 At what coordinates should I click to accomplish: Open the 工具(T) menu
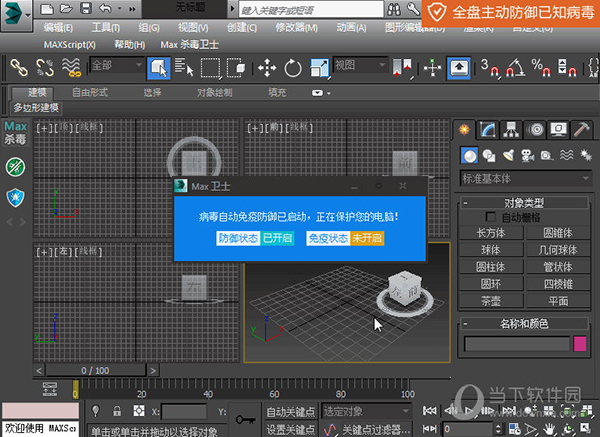click(106, 28)
